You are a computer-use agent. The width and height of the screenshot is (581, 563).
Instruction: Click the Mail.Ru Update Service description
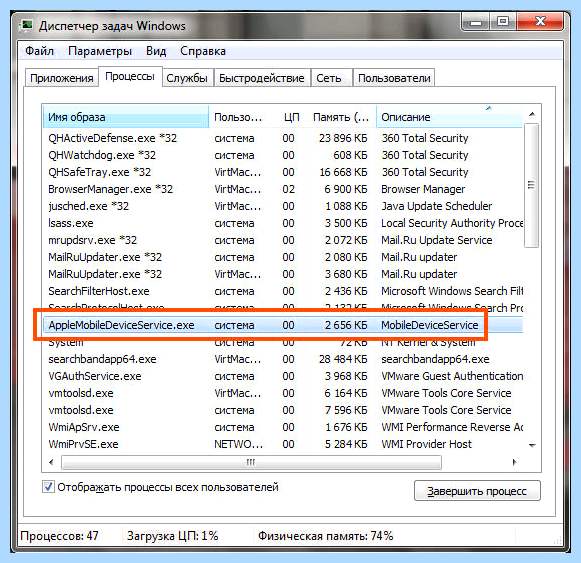pyautogui.click(x=436, y=240)
